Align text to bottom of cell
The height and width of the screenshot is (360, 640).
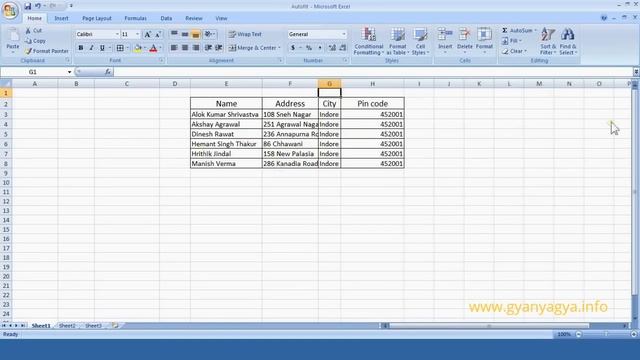point(196,34)
